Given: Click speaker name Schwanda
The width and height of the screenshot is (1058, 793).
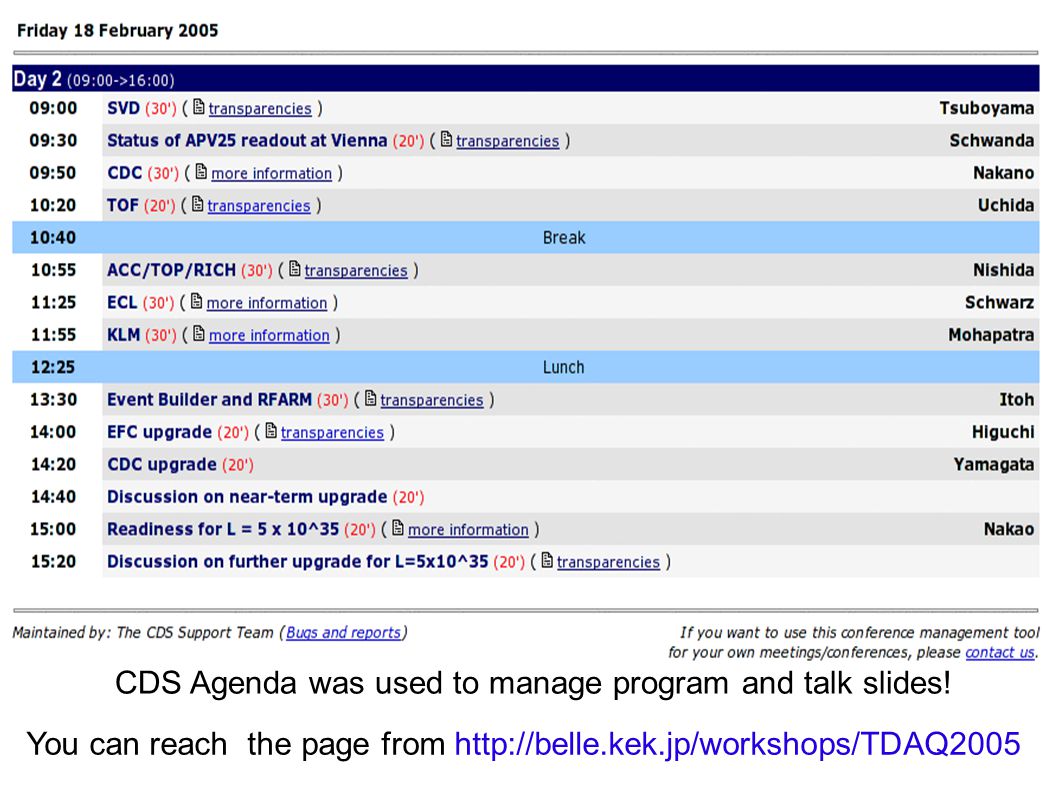Looking at the screenshot, I should click(x=992, y=140).
